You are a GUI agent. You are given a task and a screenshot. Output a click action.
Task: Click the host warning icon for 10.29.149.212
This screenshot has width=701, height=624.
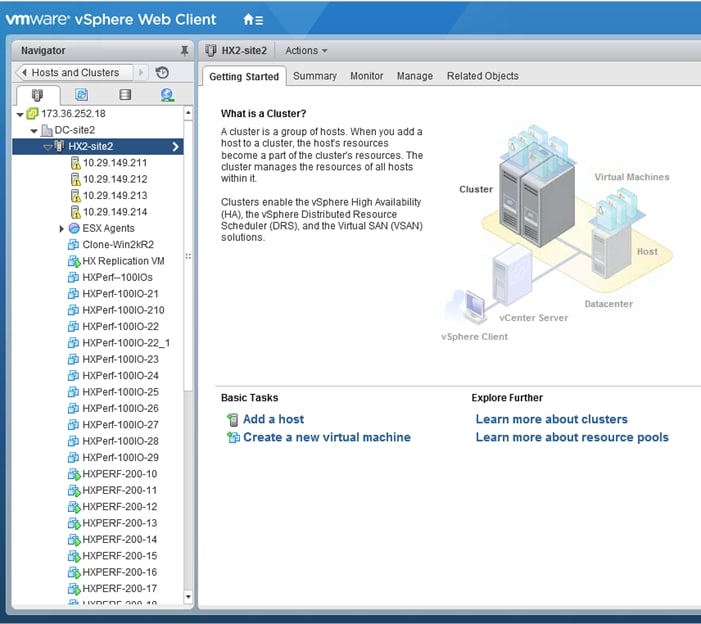(x=76, y=179)
